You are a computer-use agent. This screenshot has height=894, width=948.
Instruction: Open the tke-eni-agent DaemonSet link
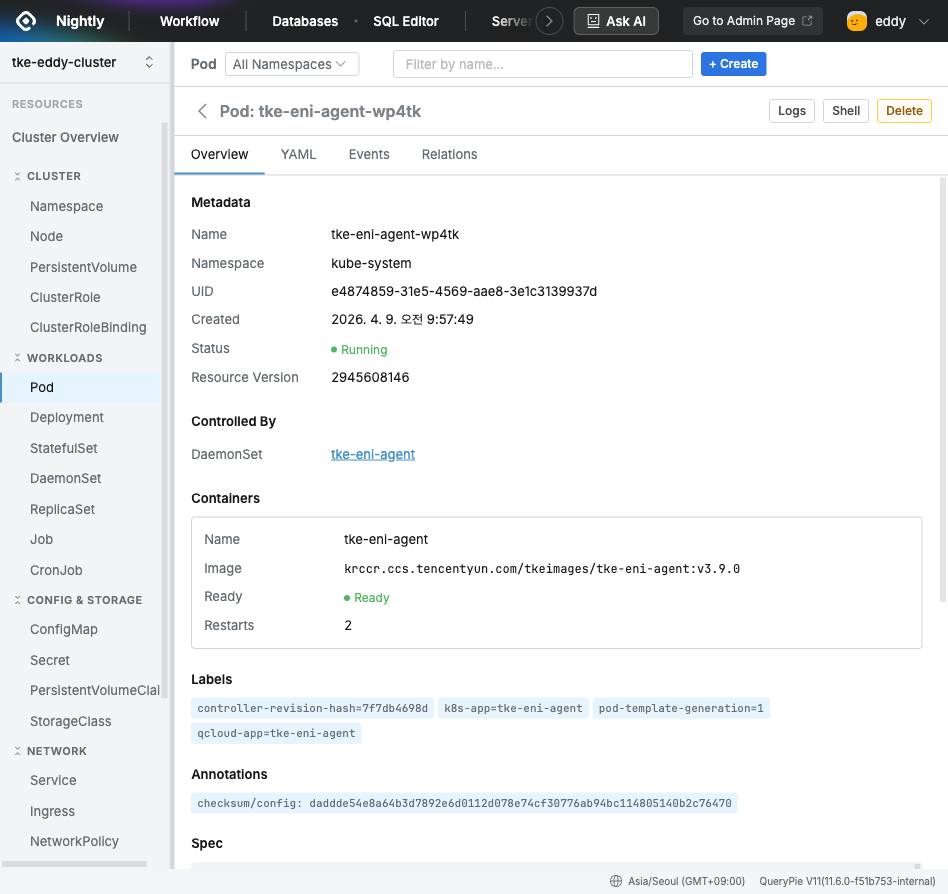(x=372, y=455)
